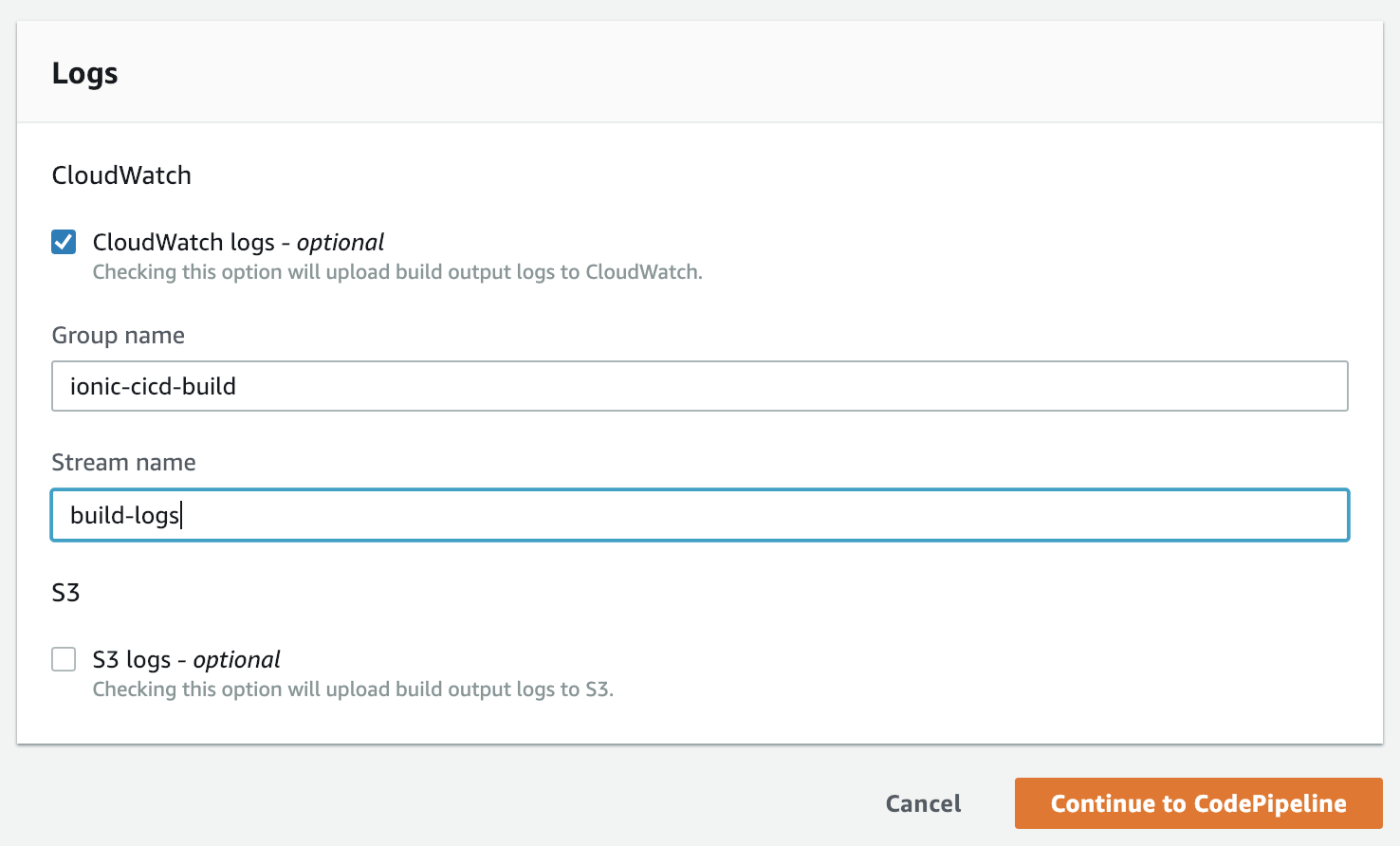Place cursor in 'build-logs' stream text

(124, 515)
